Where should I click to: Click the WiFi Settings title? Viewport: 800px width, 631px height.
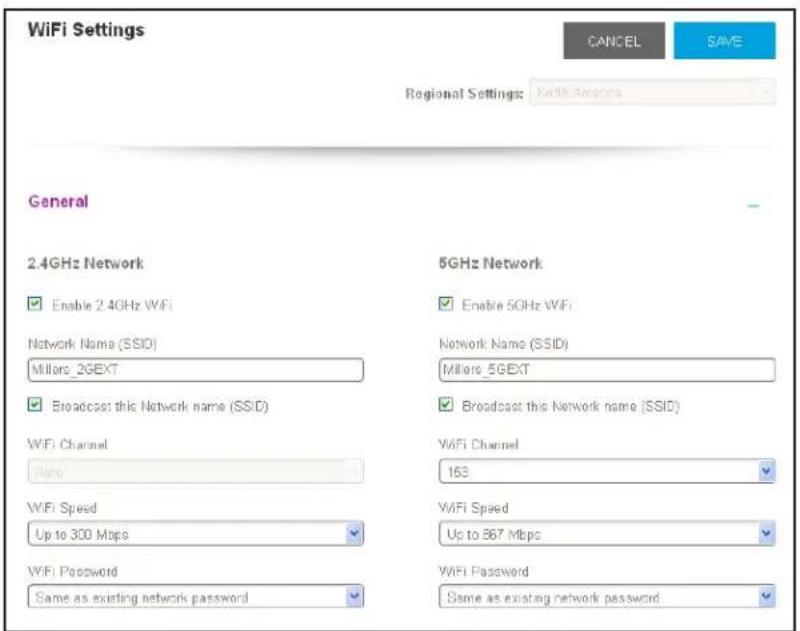click(x=86, y=30)
